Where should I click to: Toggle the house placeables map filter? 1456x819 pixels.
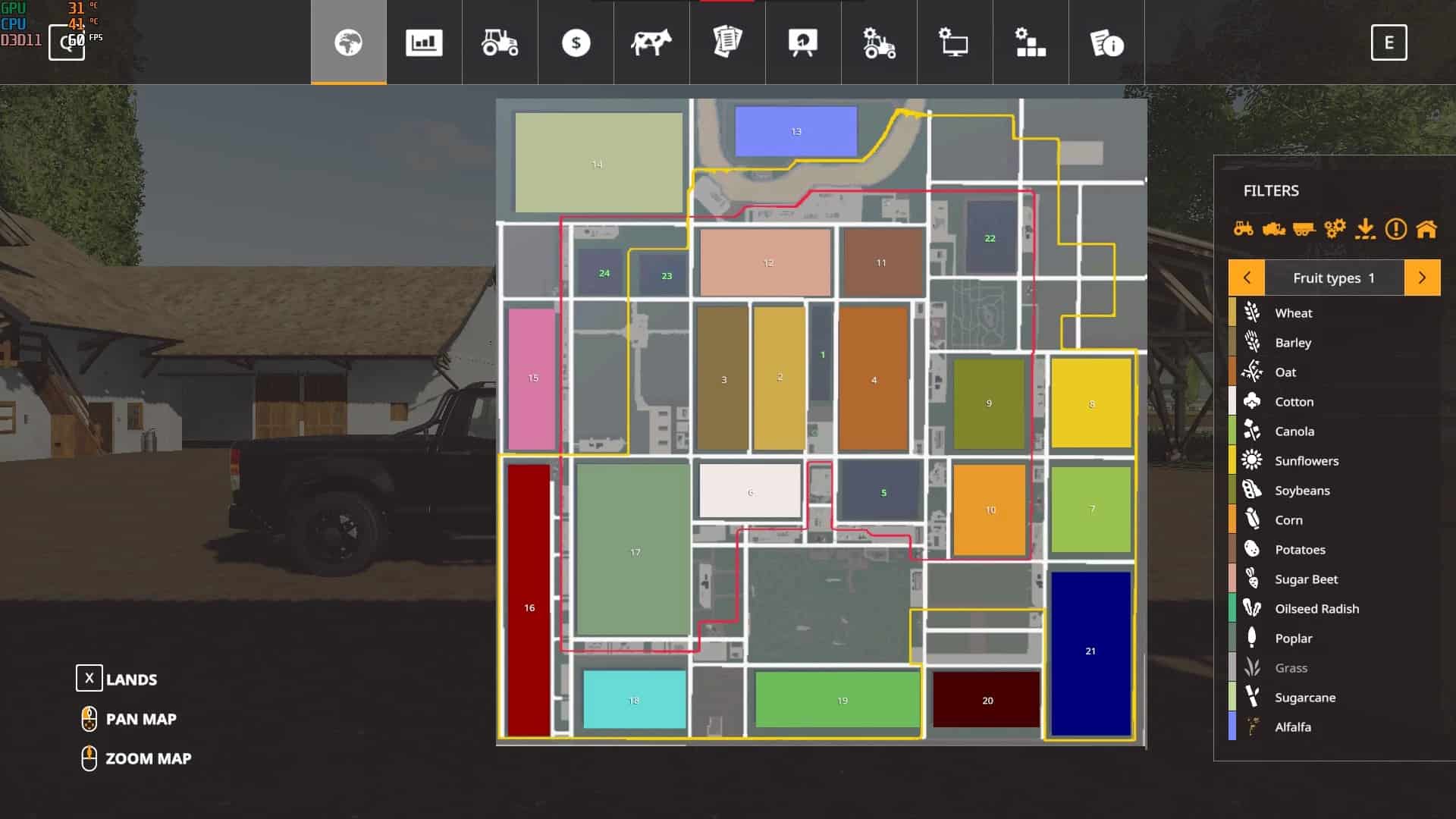[1426, 228]
